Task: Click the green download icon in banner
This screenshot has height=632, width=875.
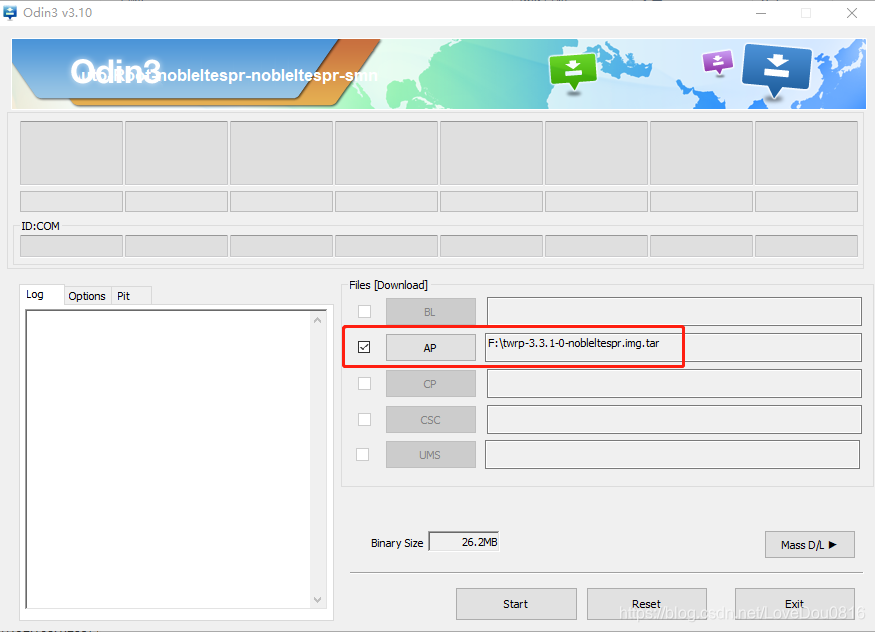Action: [x=573, y=71]
